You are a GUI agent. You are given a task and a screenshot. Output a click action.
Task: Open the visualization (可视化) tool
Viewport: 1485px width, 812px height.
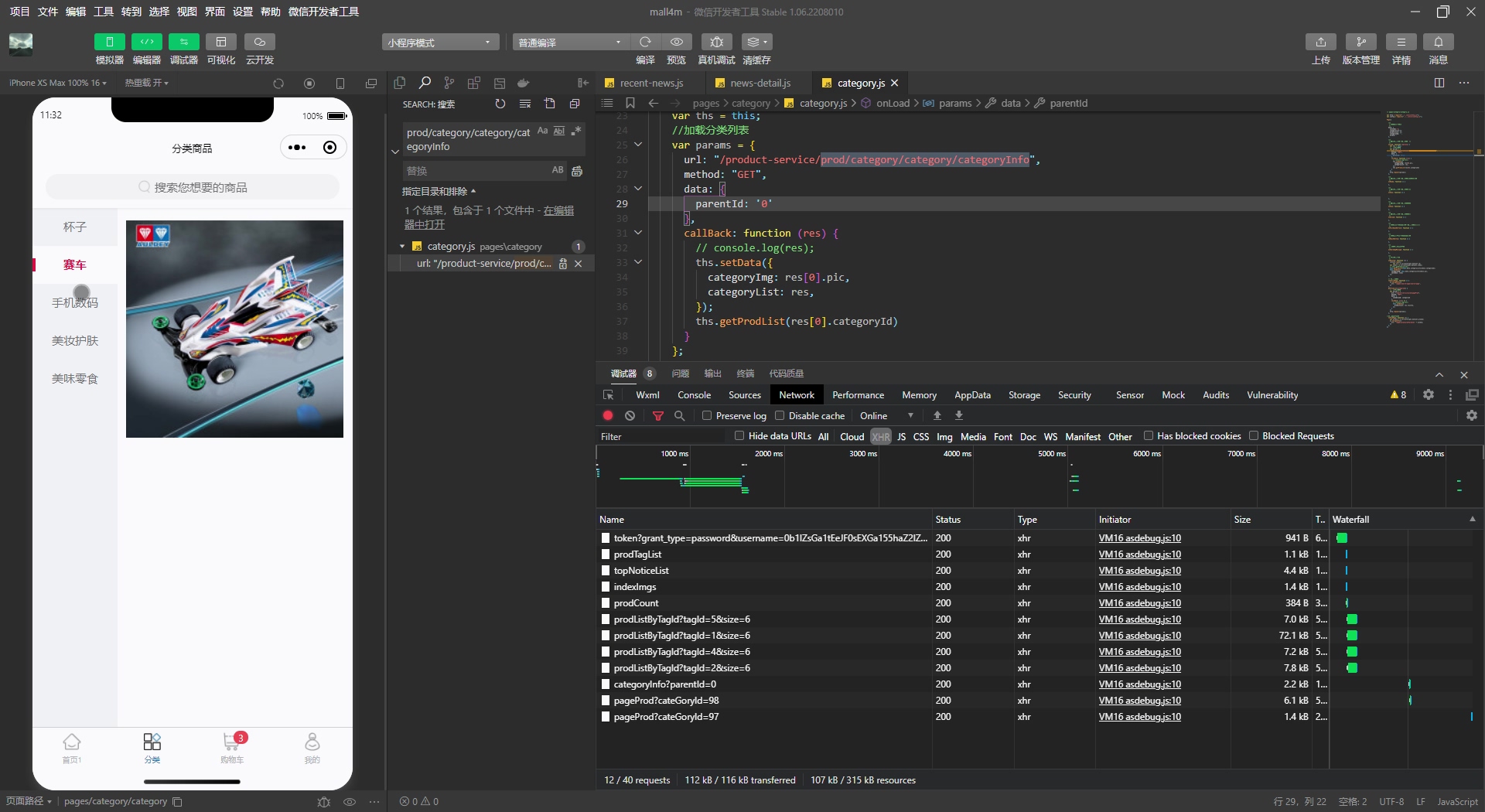pyautogui.click(x=220, y=42)
